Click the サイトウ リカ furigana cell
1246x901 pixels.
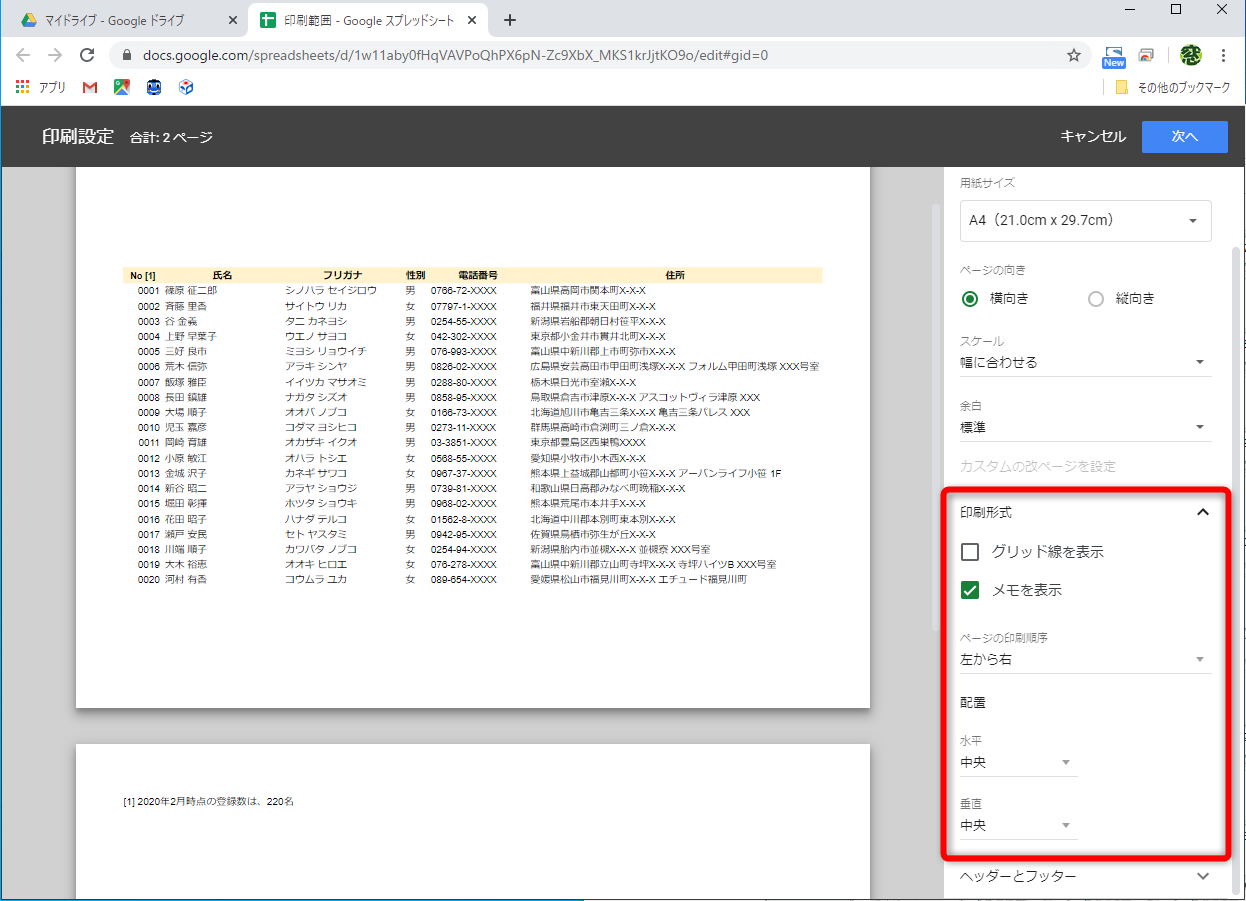tap(316, 306)
